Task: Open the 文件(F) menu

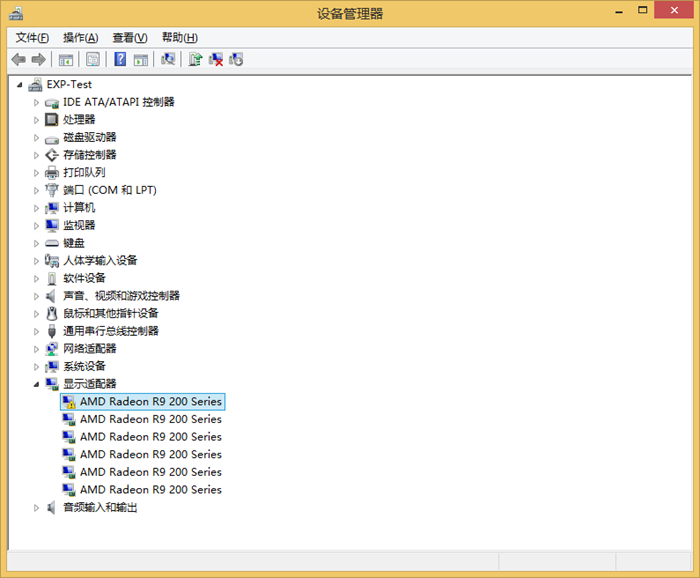Action: [x=32, y=38]
